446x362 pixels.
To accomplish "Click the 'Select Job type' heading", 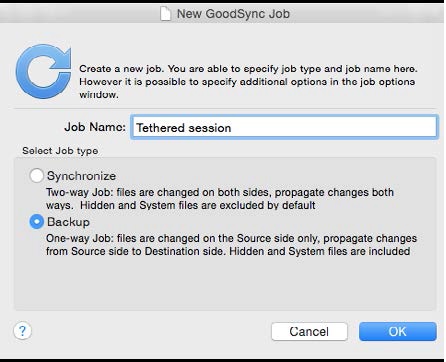I will click(60, 151).
